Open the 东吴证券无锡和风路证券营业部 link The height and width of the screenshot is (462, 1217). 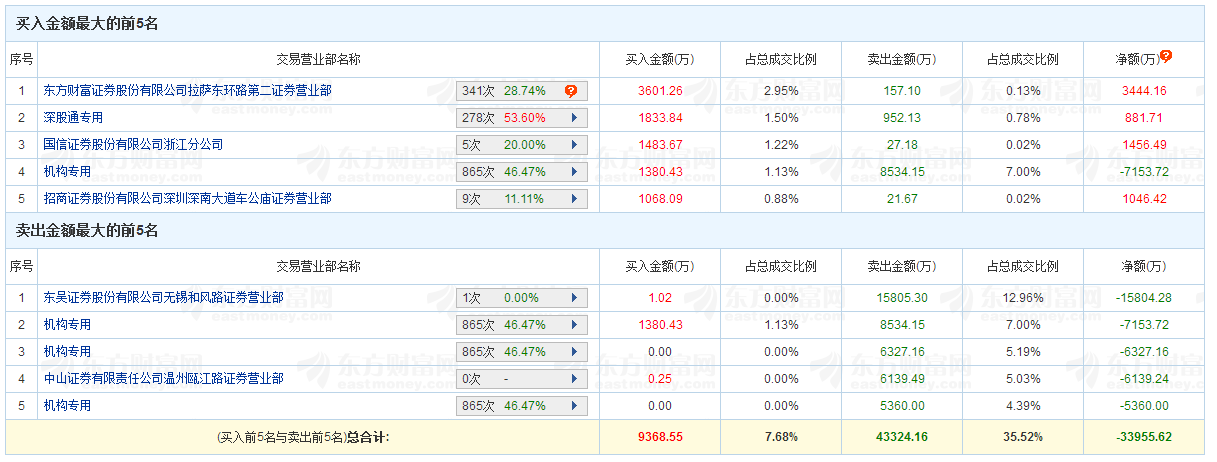click(163, 298)
